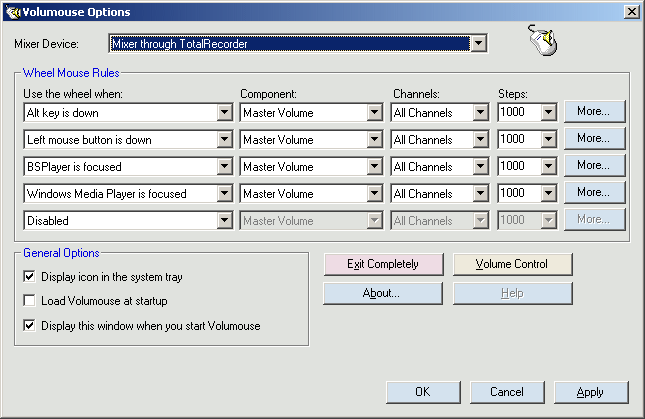Toggle Display icon in the system tray
This screenshot has height=419, width=645.
point(30,276)
